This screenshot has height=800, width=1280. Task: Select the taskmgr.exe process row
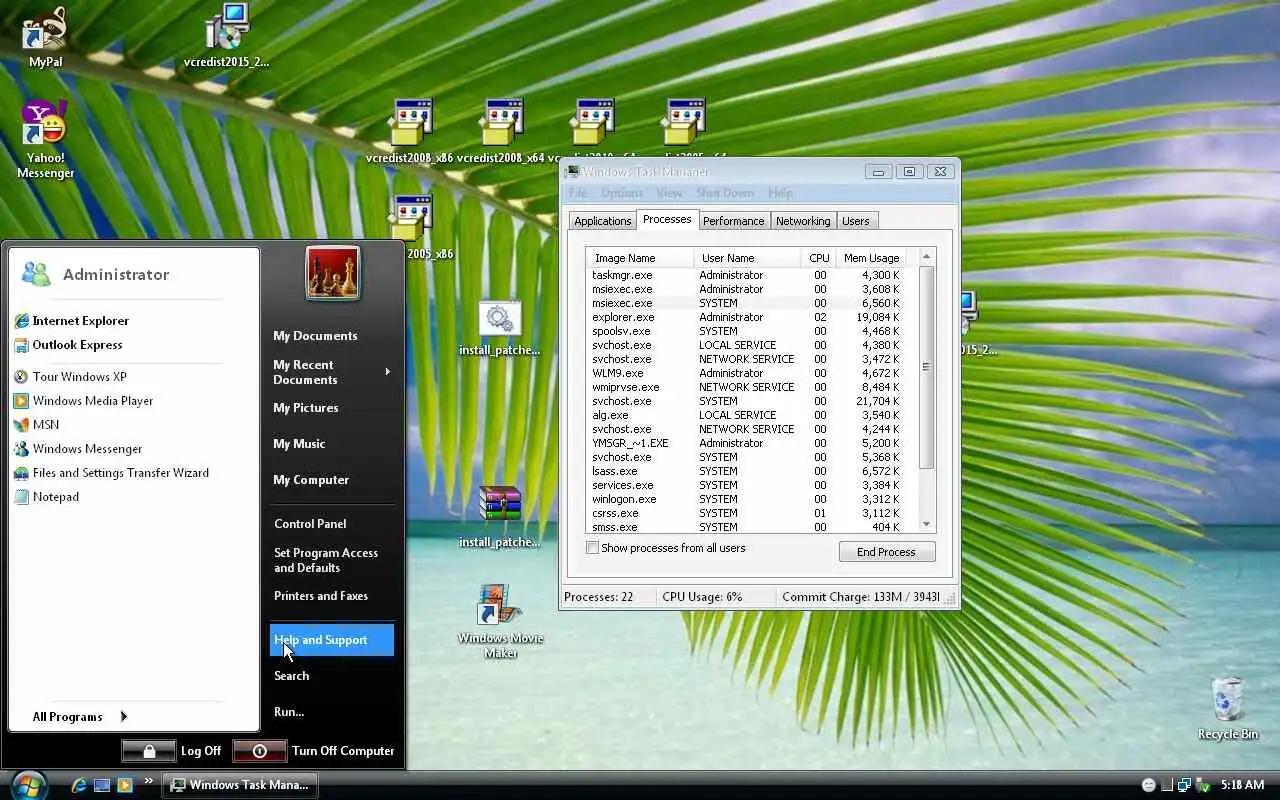click(x=750, y=275)
